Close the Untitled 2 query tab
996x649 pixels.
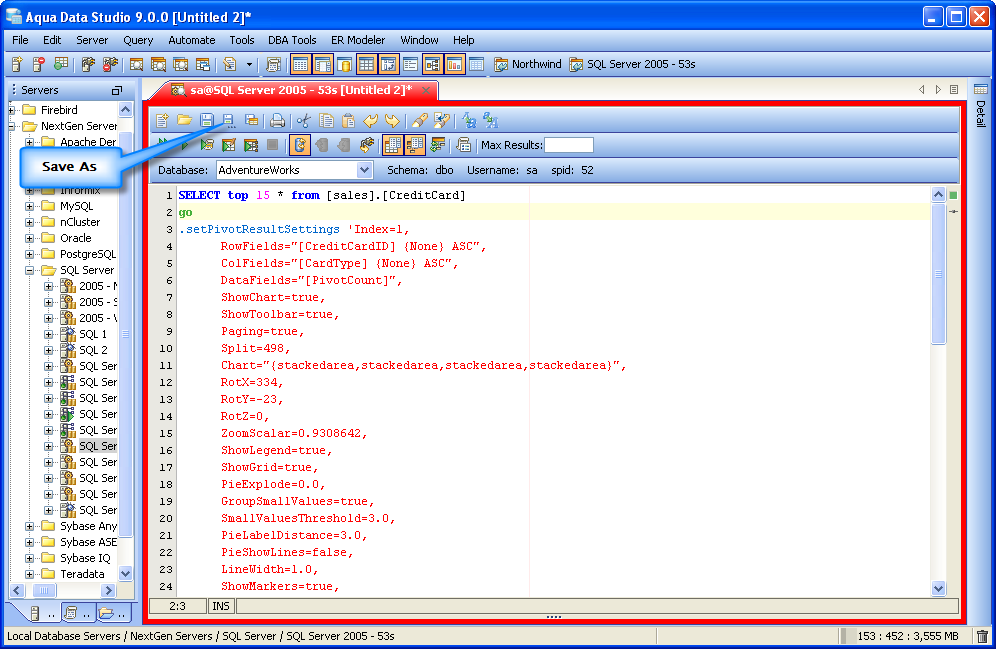[x=426, y=90]
